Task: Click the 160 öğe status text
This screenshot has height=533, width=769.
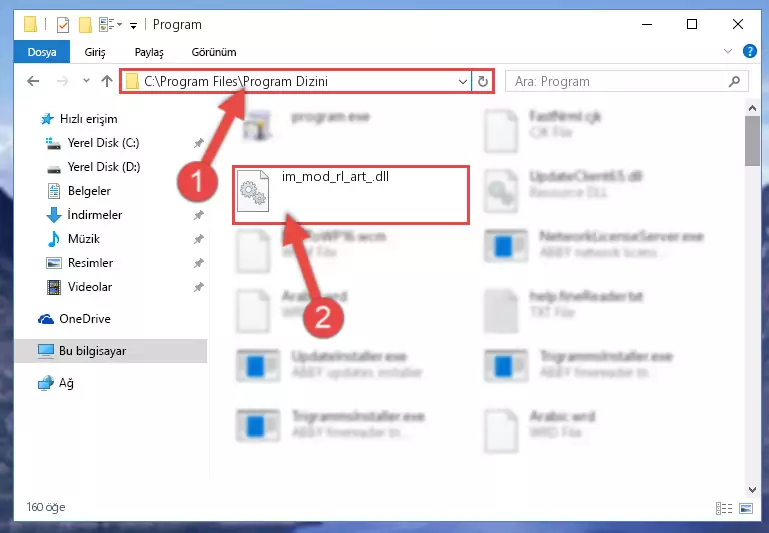Action: pyautogui.click(x=46, y=507)
